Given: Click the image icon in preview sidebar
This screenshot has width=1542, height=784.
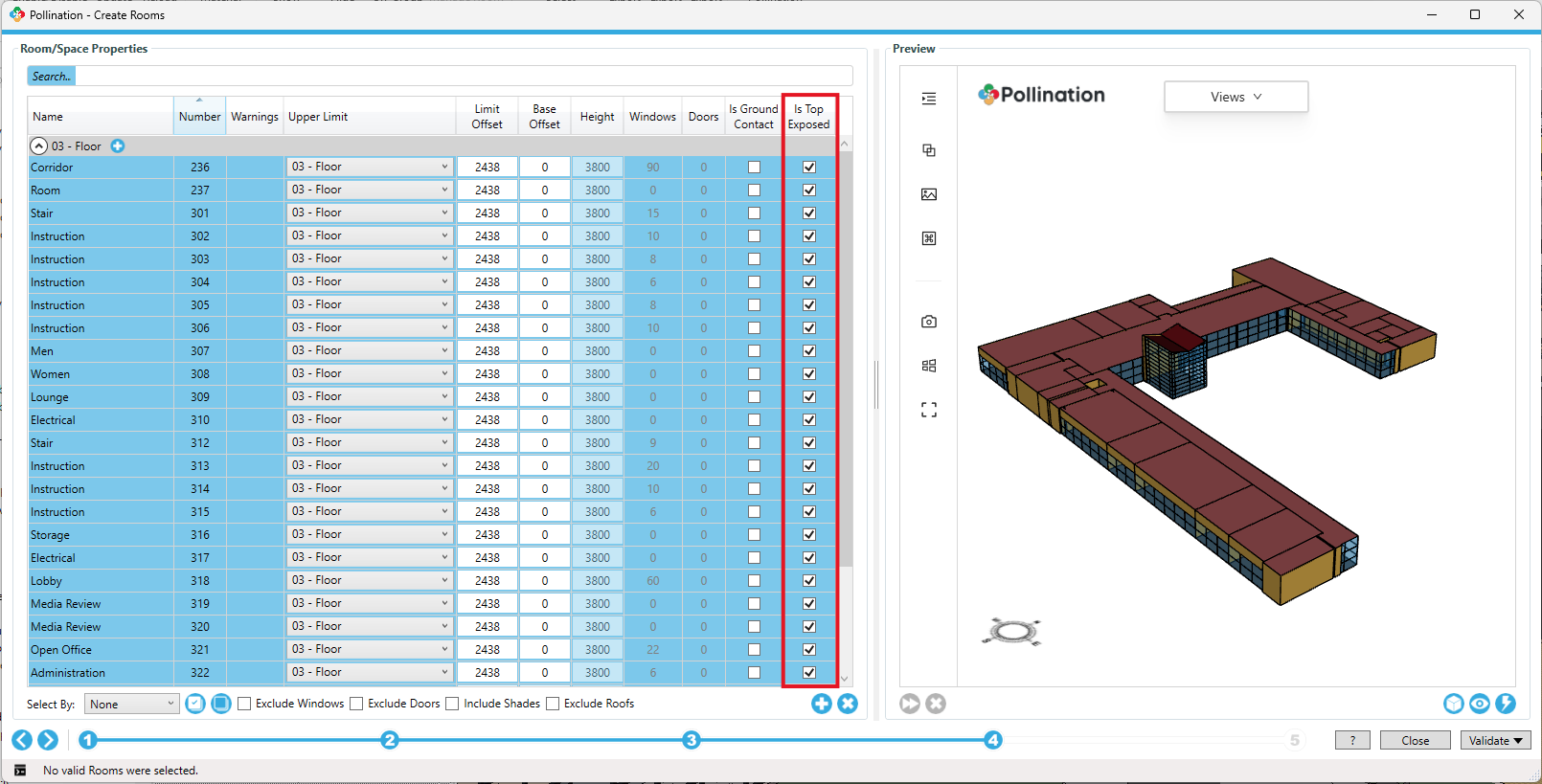Looking at the screenshot, I should click(x=928, y=194).
